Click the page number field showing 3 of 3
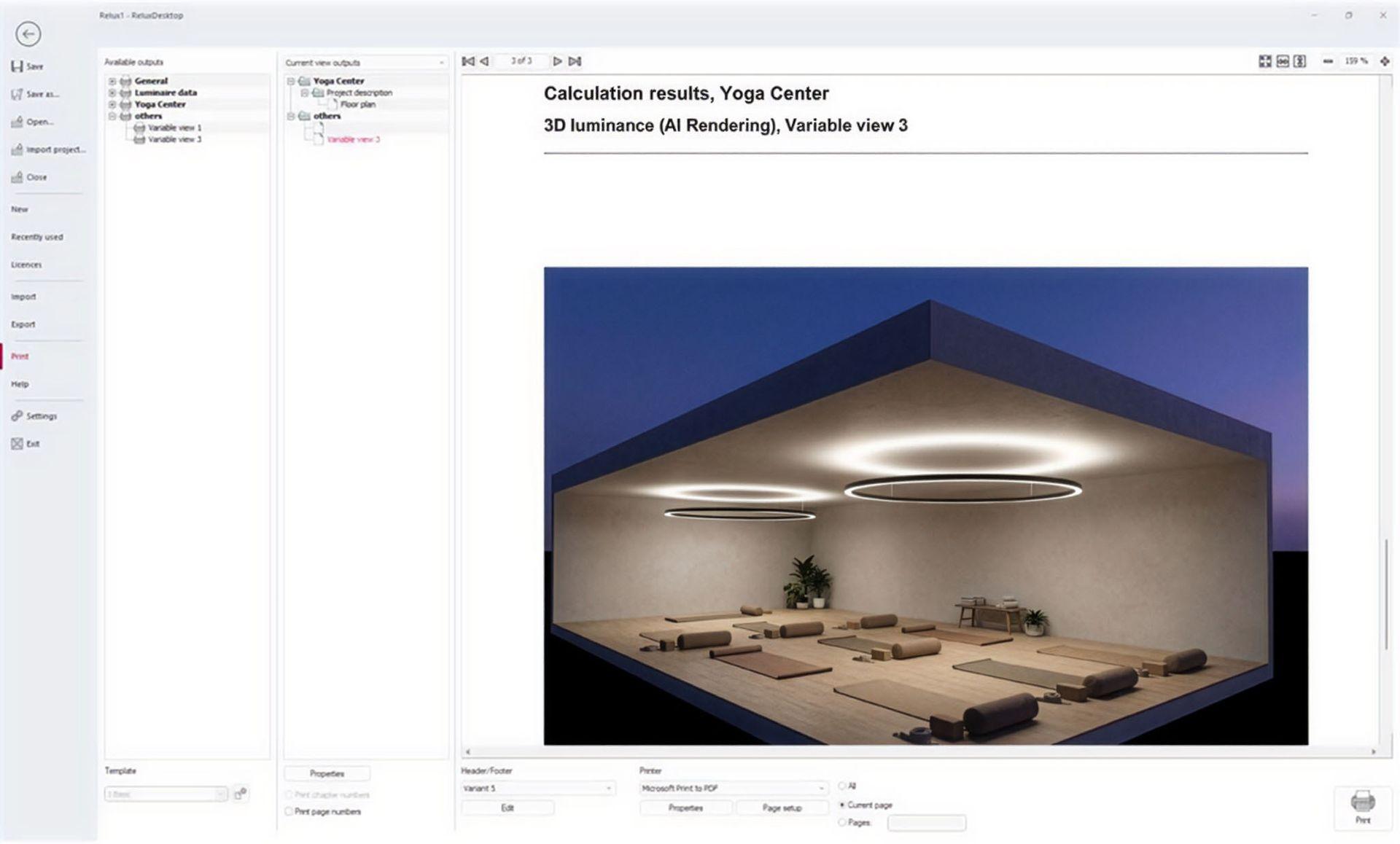 (521, 61)
